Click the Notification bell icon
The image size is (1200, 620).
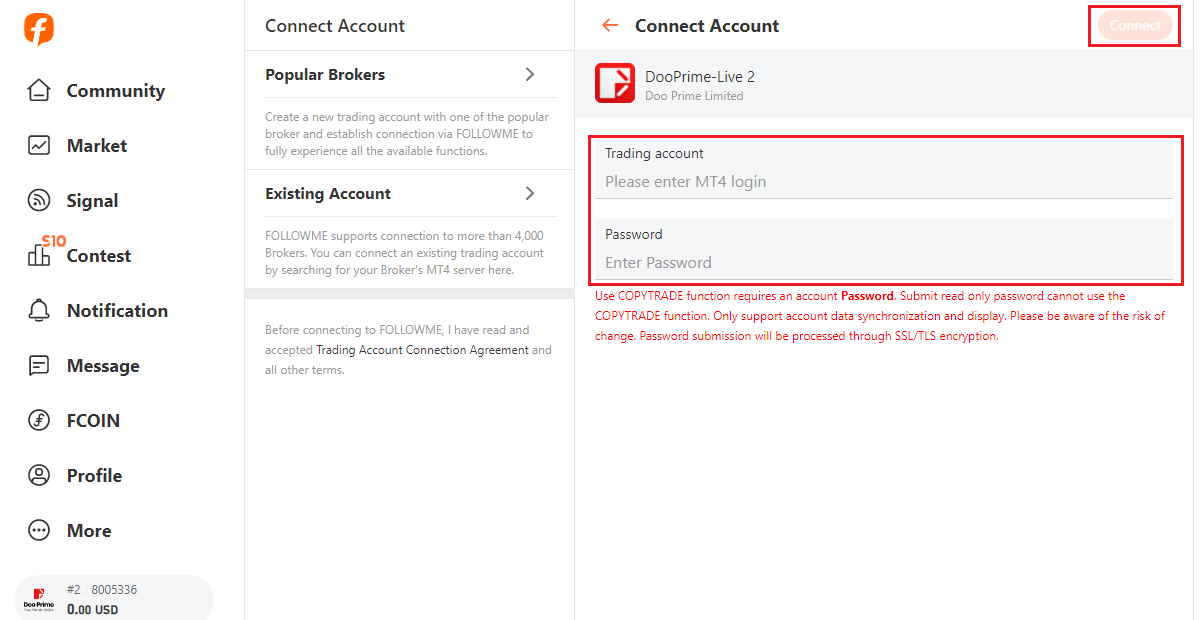pyautogui.click(x=39, y=311)
